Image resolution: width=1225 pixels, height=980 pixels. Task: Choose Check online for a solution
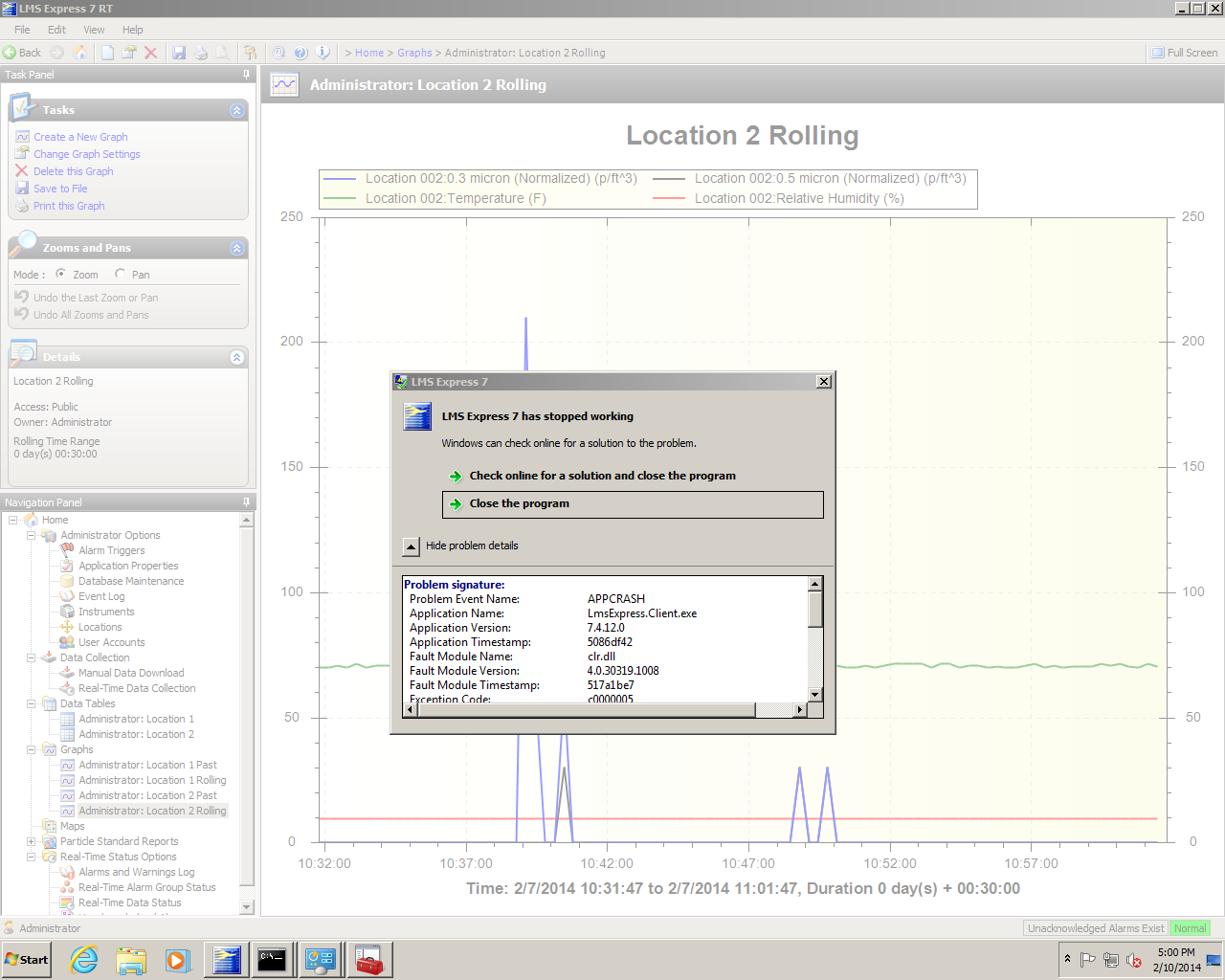(x=602, y=476)
